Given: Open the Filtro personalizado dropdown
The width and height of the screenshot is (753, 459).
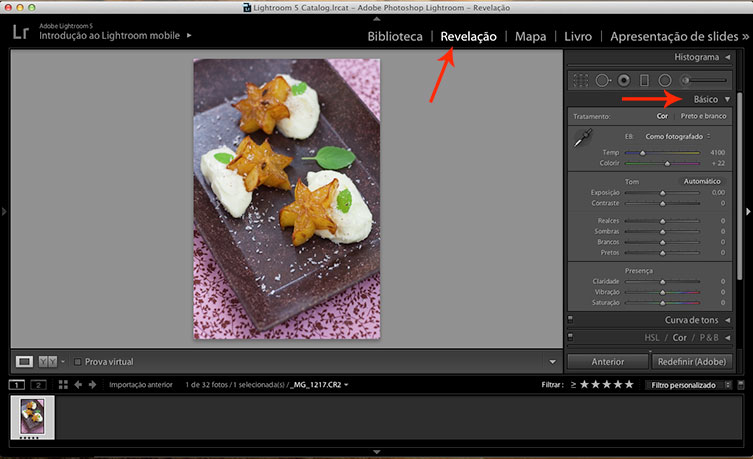Looking at the screenshot, I should pyautogui.click(x=686, y=384).
